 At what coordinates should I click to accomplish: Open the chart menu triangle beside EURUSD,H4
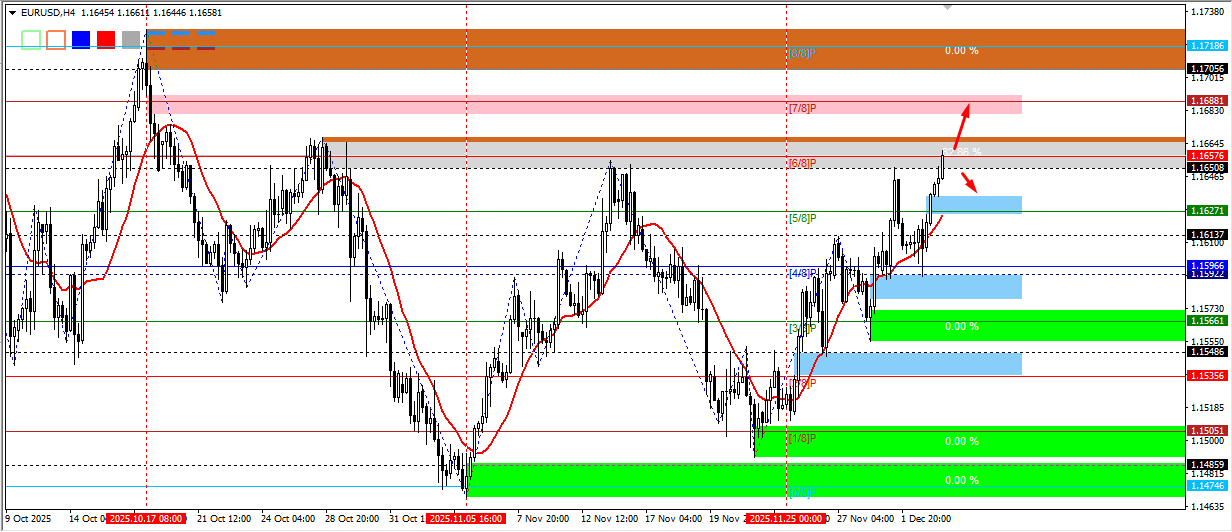pyautogui.click(x=12, y=13)
